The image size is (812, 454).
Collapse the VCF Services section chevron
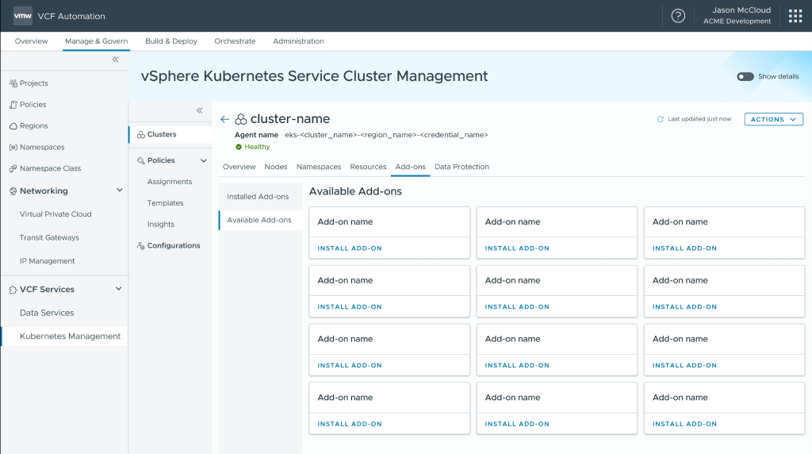(x=119, y=289)
